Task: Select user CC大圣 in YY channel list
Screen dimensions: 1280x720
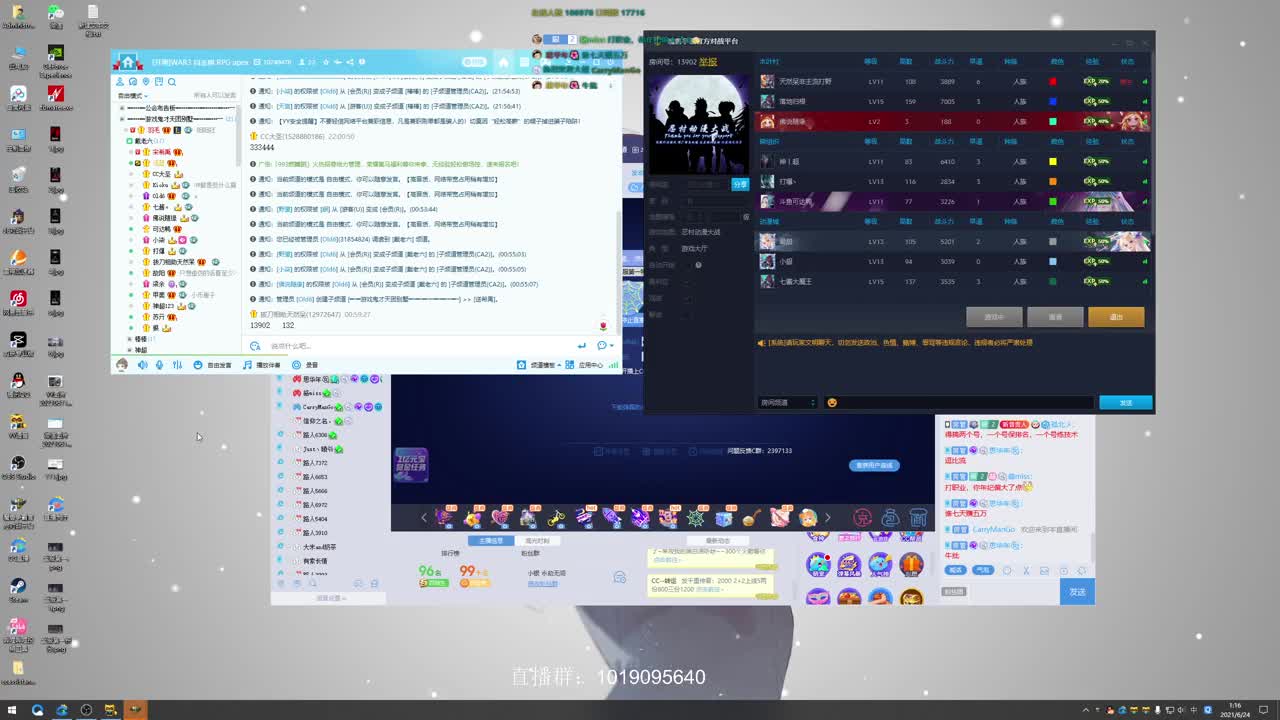Action: pos(161,174)
